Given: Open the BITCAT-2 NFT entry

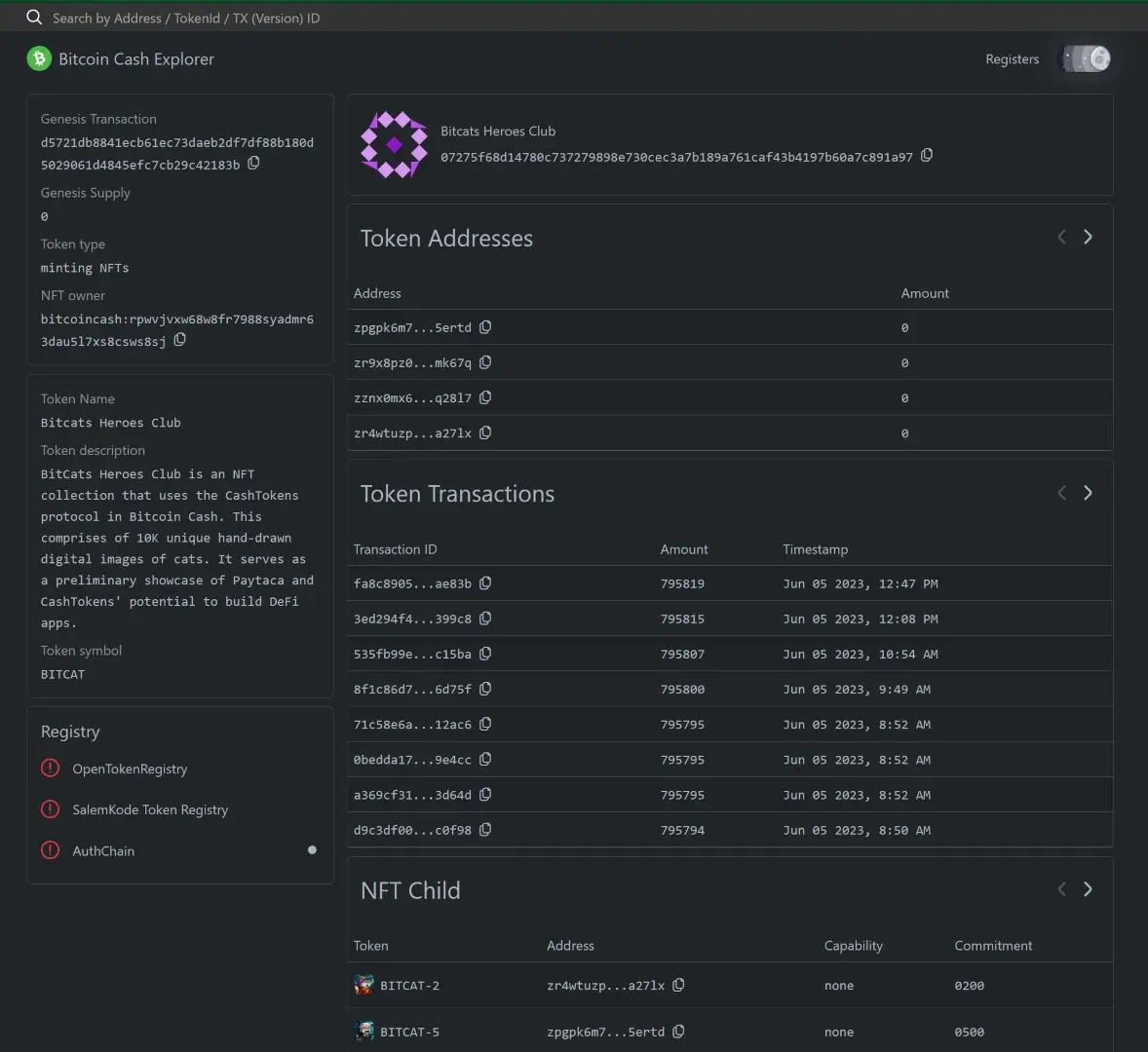Looking at the screenshot, I should (x=409, y=986).
